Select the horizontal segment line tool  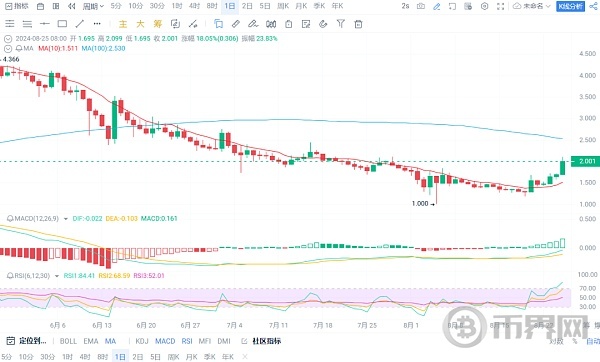(x=45, y=24)
